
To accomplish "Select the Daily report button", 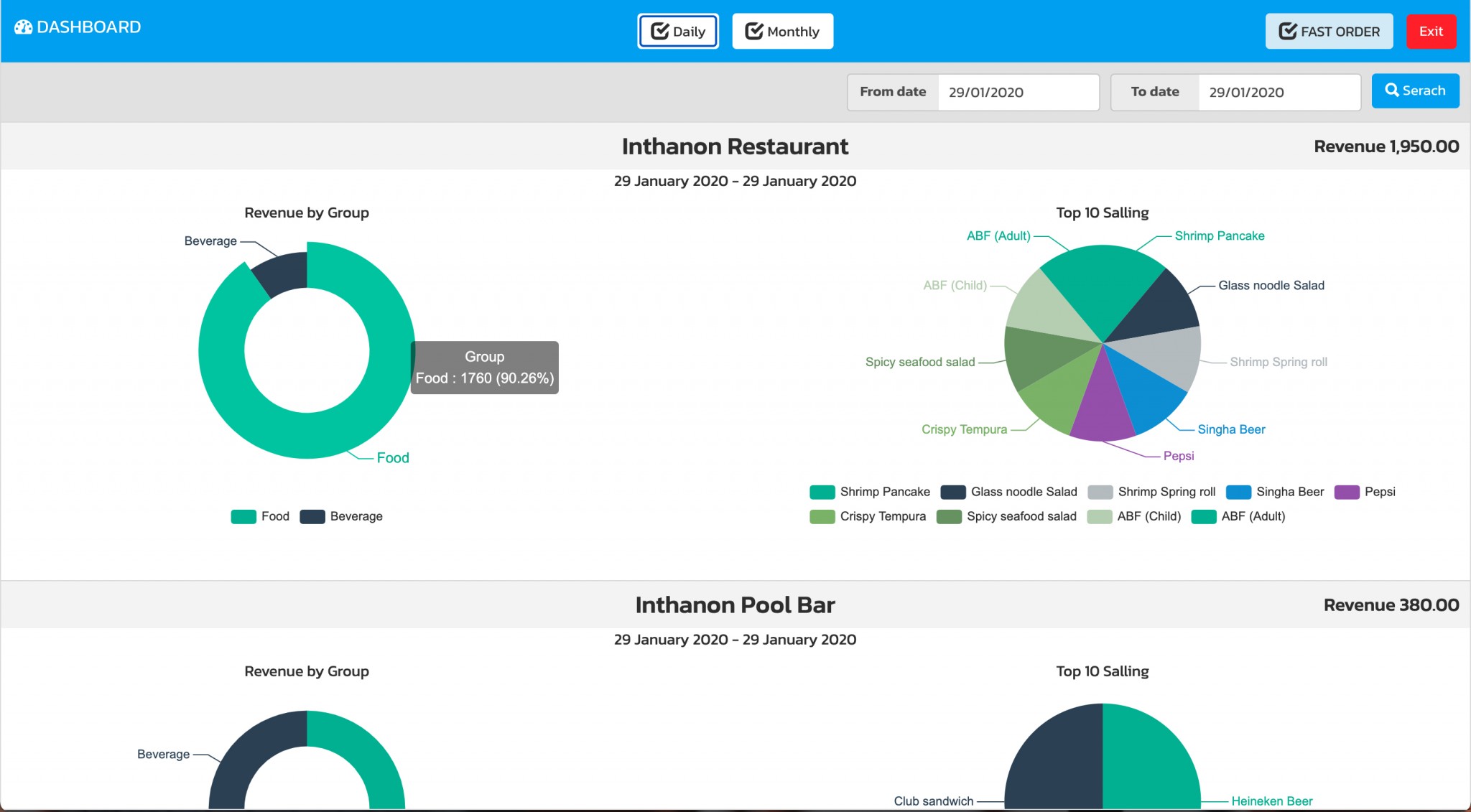I will [678, 32].
